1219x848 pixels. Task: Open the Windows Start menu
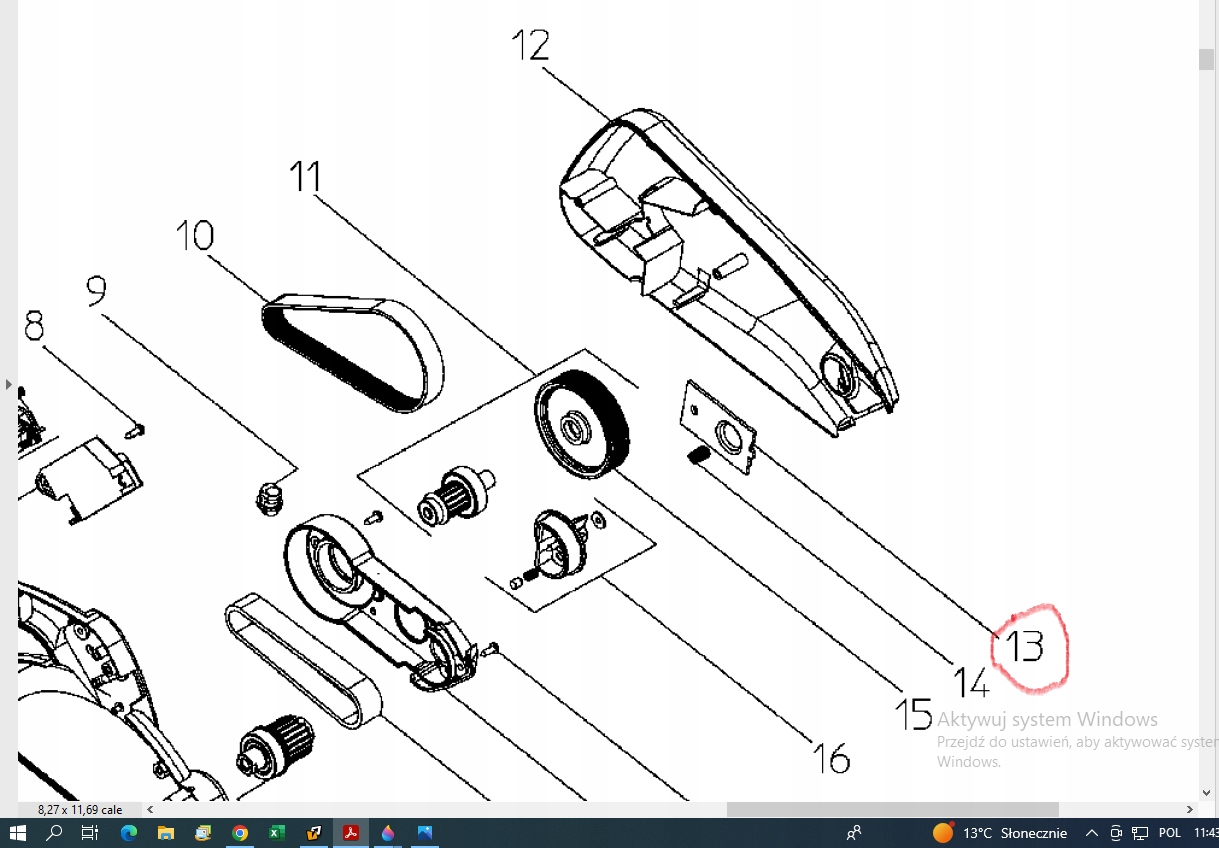click(x=18, y=833)
